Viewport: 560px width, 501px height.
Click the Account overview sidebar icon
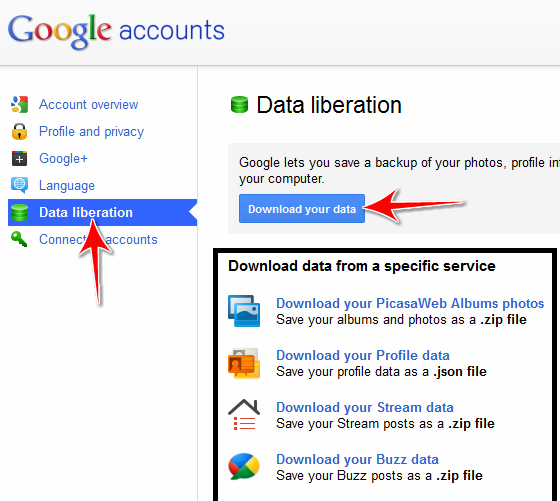coord(19,104)
